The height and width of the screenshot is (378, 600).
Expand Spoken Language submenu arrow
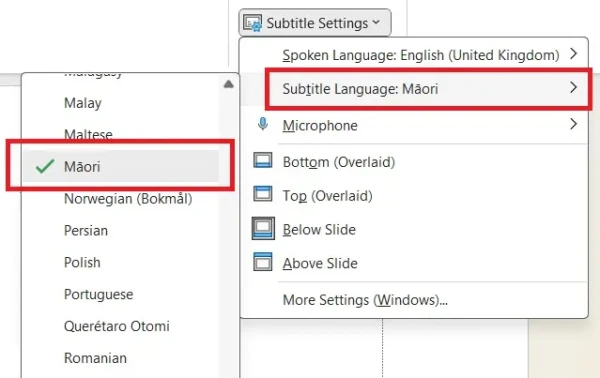tap(573, 54)
